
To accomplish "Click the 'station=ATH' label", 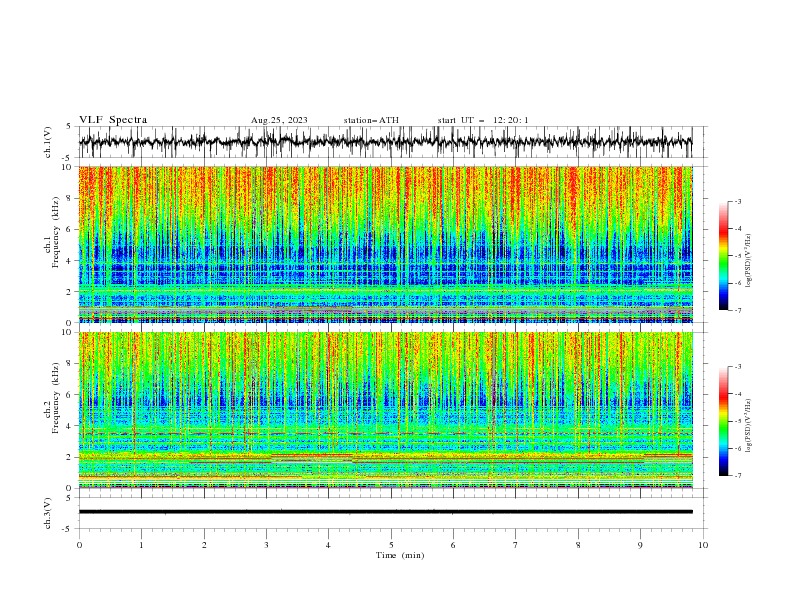I will [371, 120].
